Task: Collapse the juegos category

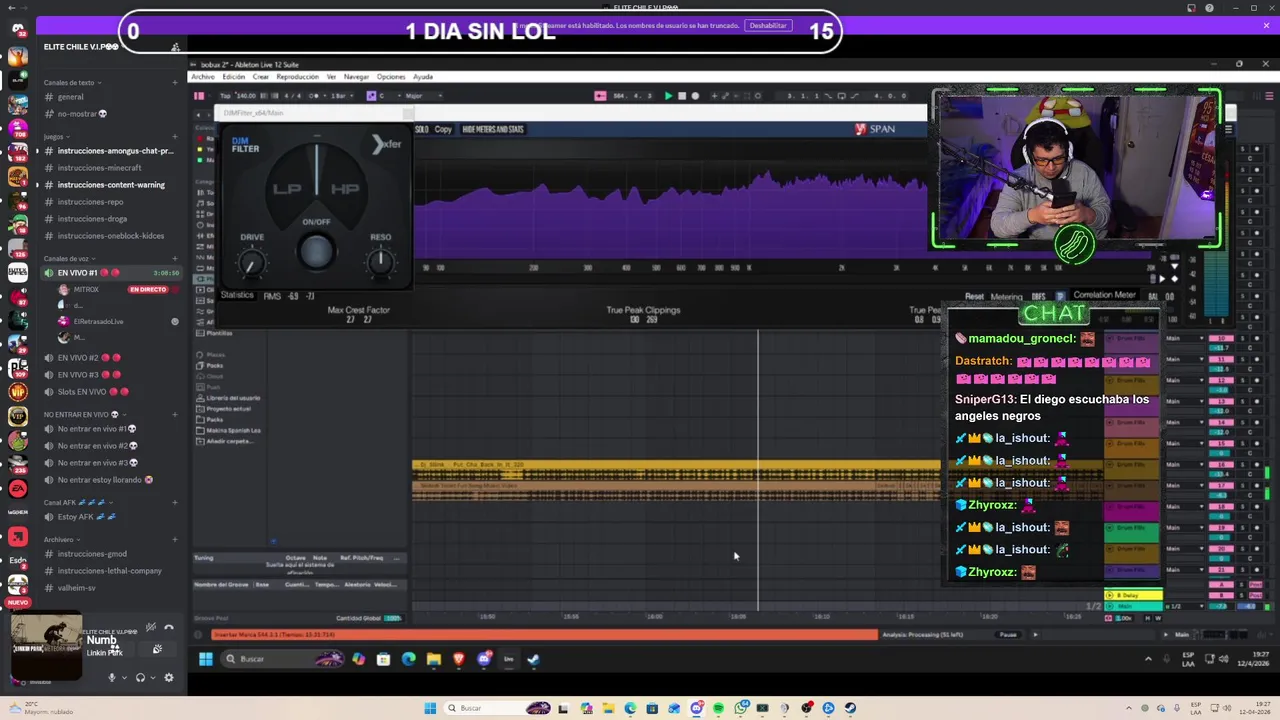Action: click(56, 136)
